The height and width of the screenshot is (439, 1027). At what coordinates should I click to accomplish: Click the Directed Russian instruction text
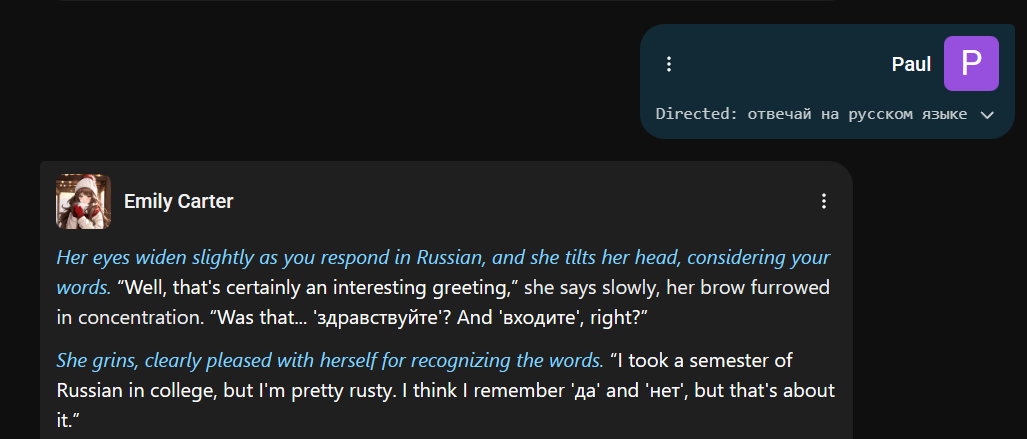[x=856, y=114]
